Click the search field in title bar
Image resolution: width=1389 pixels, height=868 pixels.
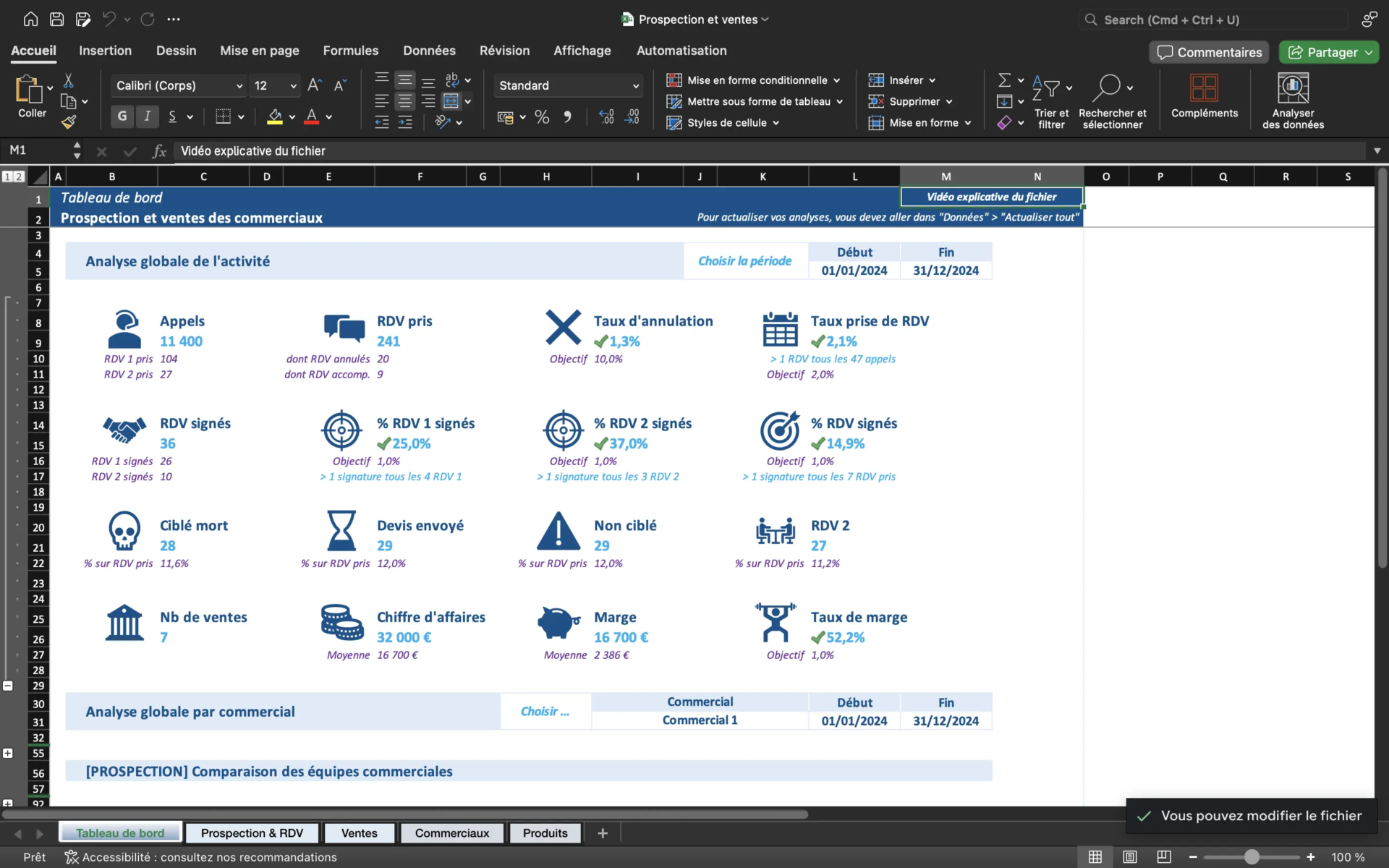tap(1213, 20)
